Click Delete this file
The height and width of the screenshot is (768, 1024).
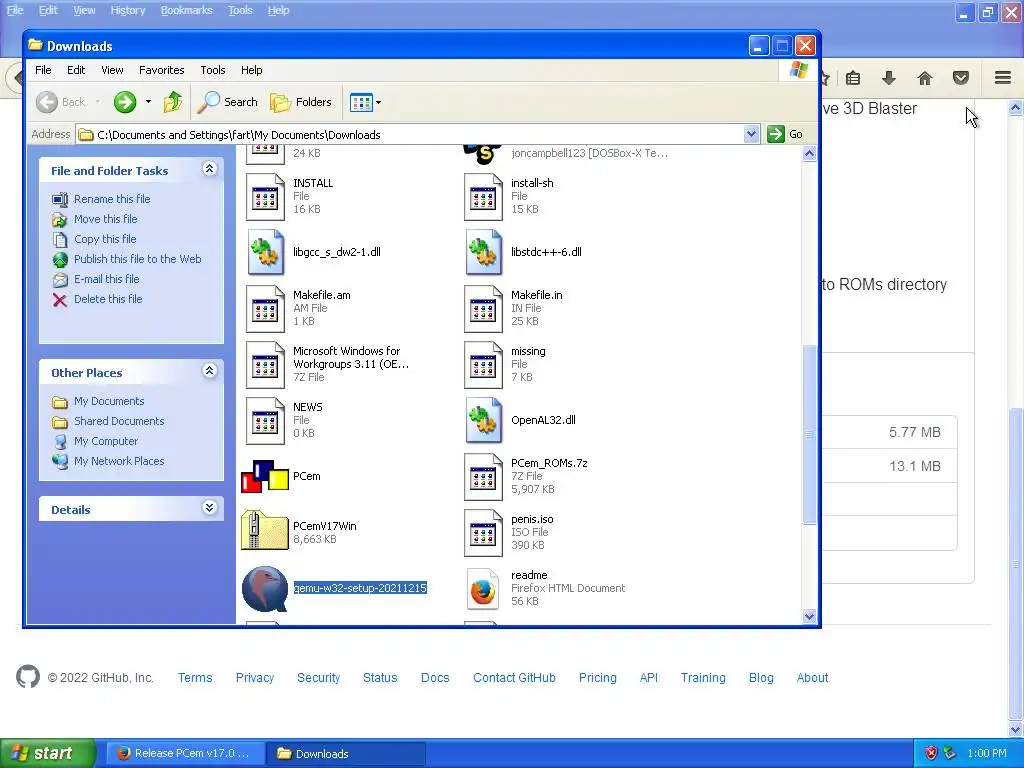108,298
